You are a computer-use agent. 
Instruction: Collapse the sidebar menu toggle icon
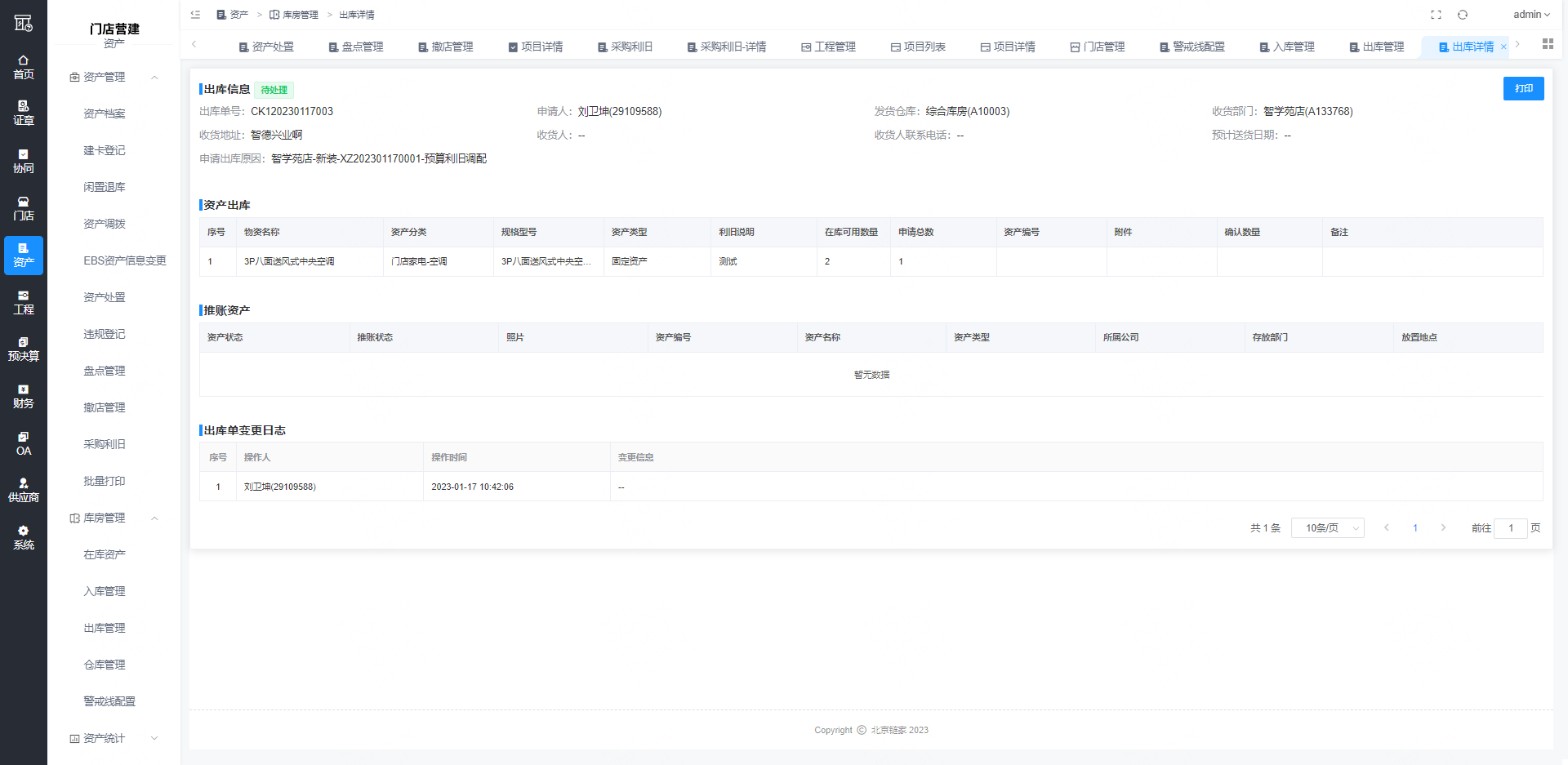(x=195, y=15)
